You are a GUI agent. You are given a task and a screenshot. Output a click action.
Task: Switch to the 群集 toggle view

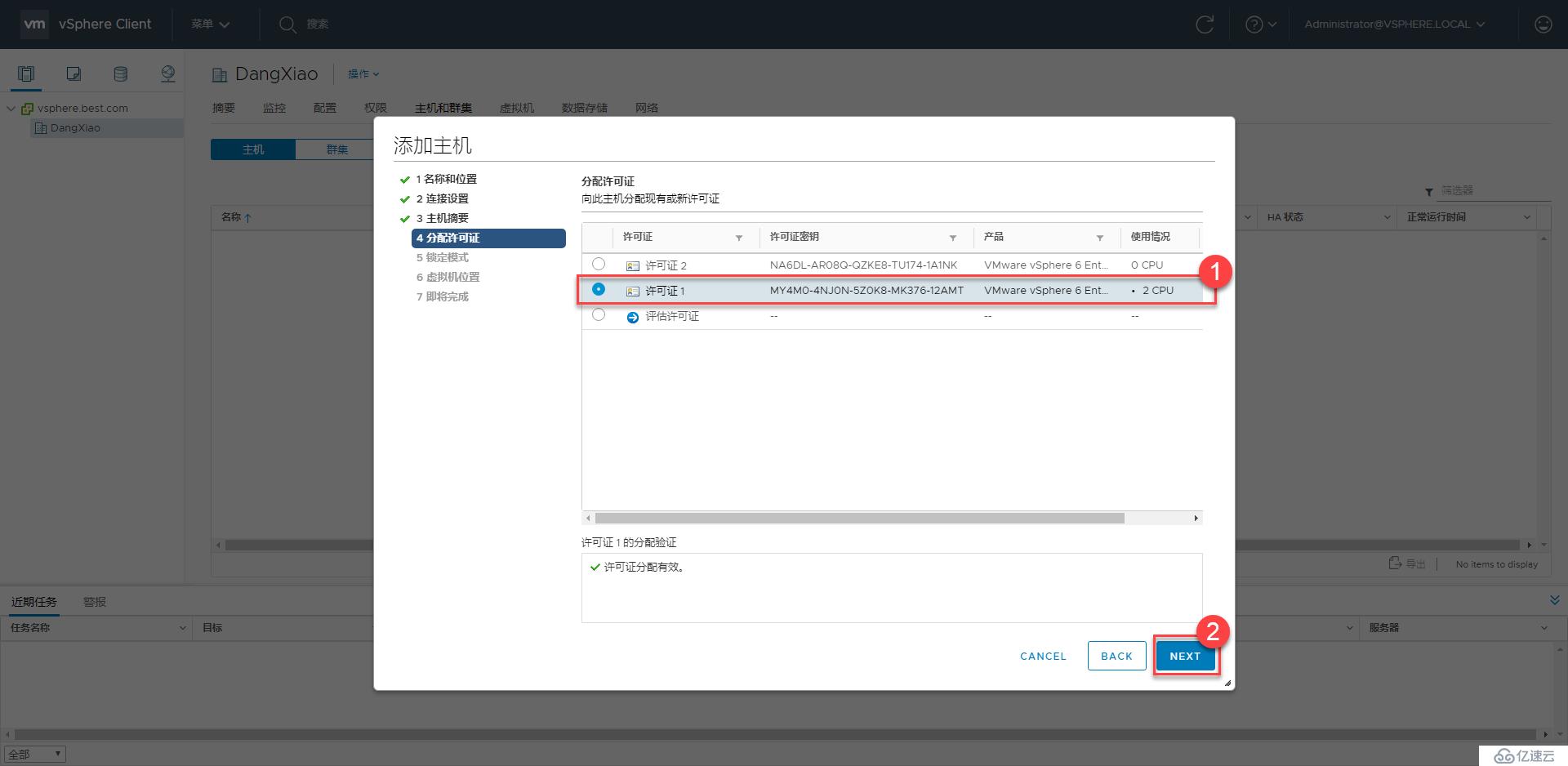point(336,149)
